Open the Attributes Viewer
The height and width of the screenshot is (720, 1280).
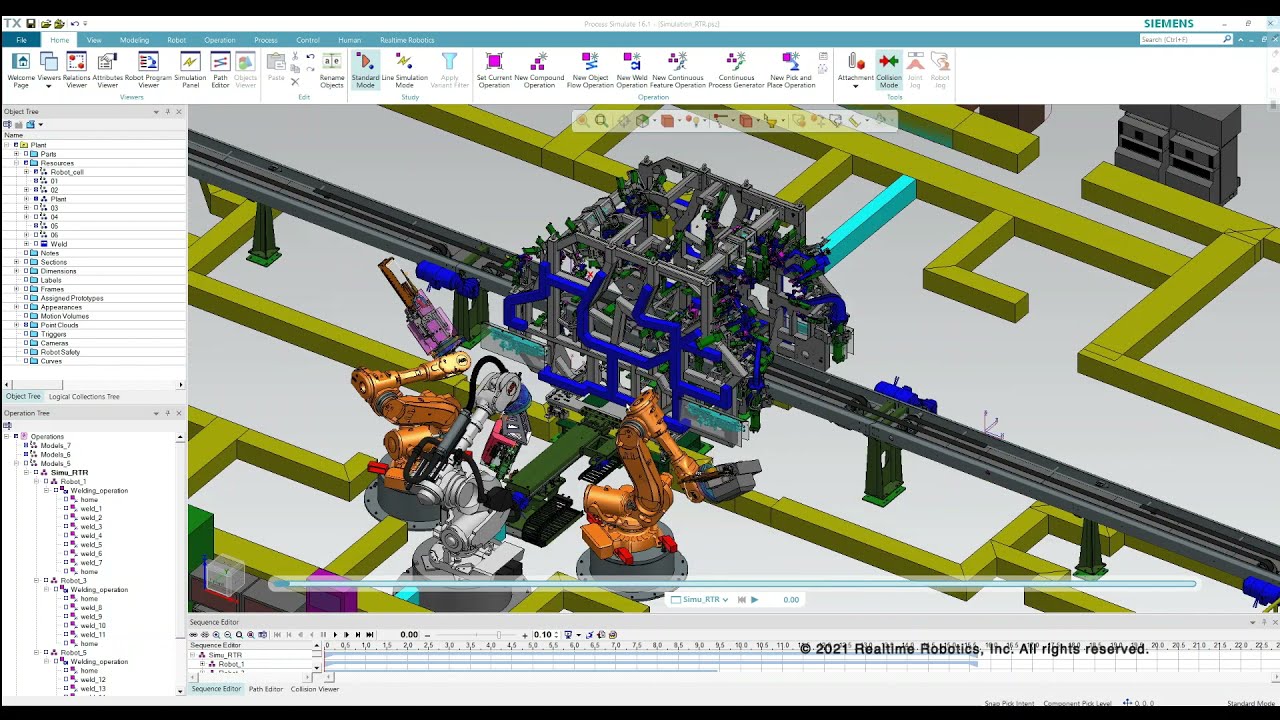(107, 70)
